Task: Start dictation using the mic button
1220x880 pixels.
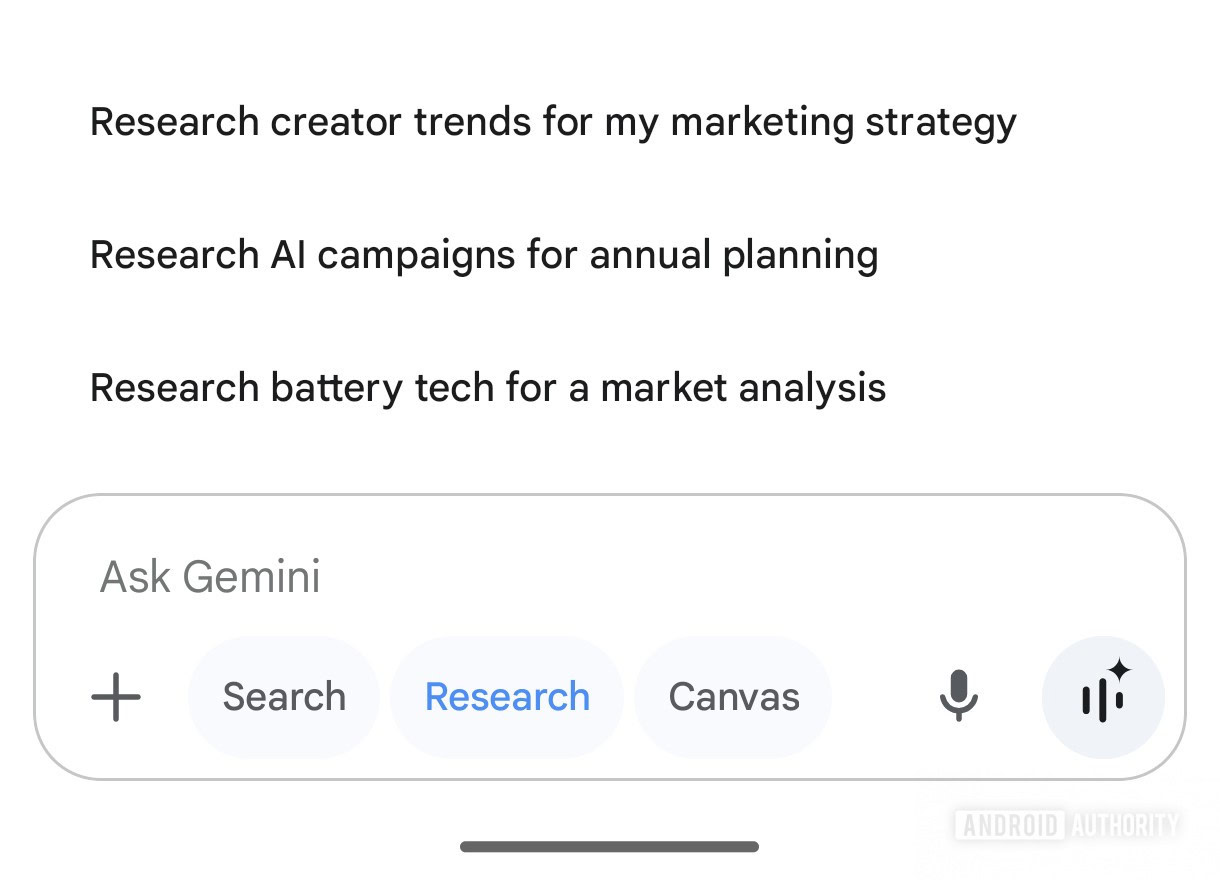Action: (x=958, y=697)
